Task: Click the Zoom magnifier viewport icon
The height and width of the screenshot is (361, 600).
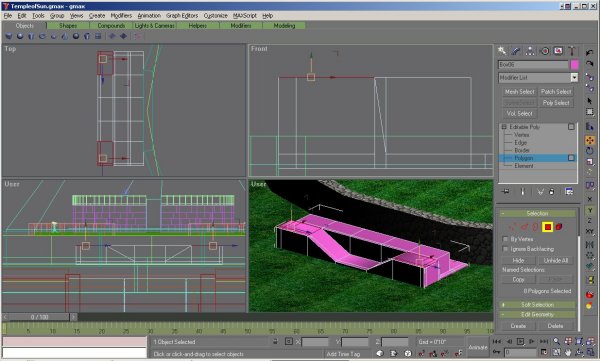Action: point(556,341)
